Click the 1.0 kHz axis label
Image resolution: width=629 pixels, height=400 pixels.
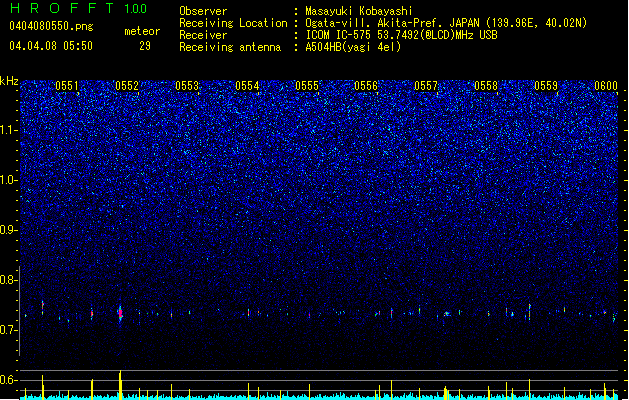click(x=8, y=180)
